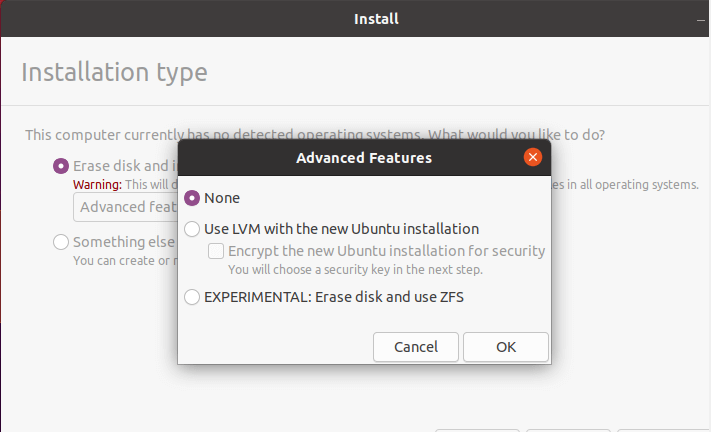This screenshot has height=432, width=711.
Task: Select the None radio option
Action: (x=192, y=198)
